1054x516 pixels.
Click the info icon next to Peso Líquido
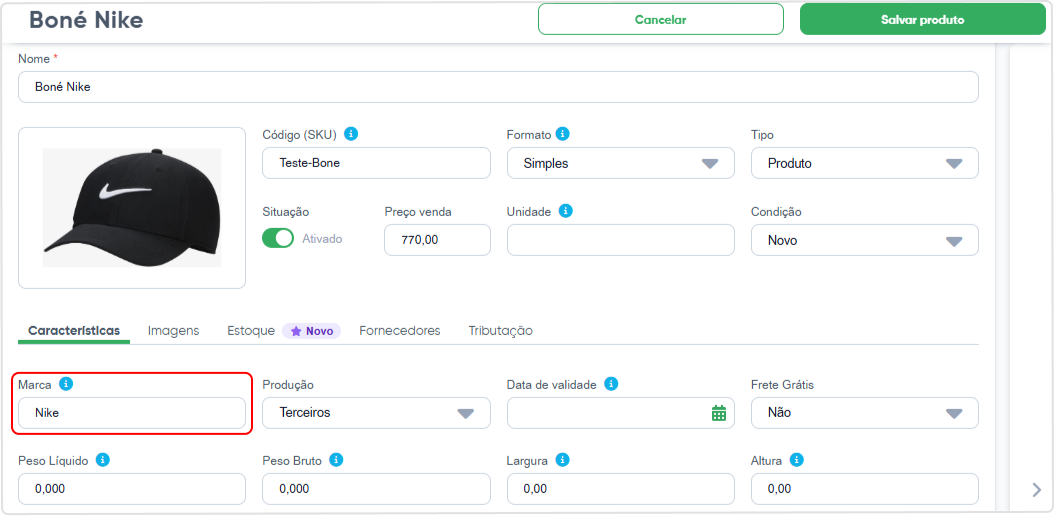(x=103, y=460)
